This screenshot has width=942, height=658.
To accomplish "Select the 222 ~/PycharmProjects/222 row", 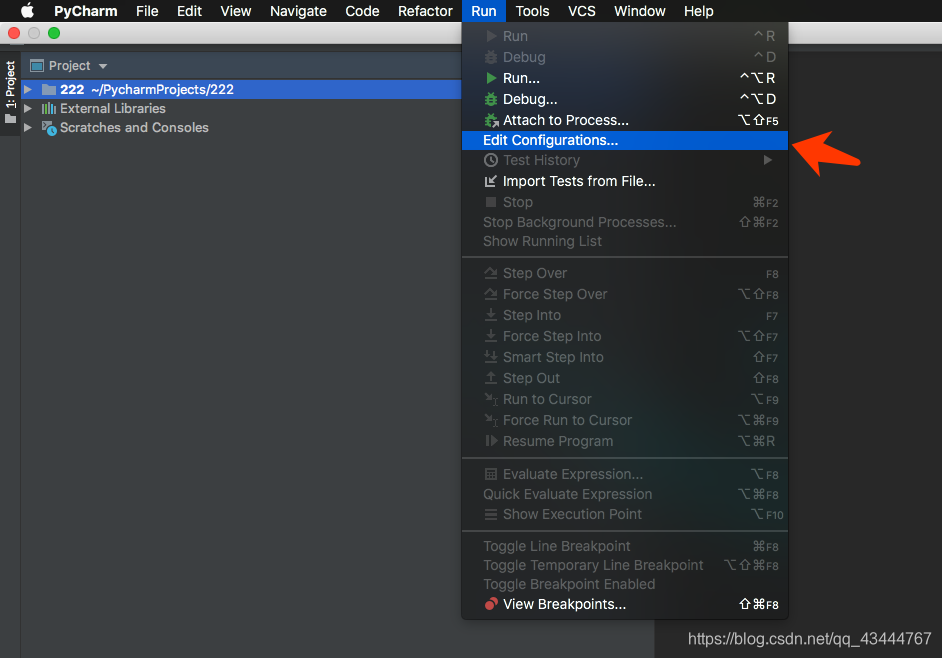I will coord(242,90).
